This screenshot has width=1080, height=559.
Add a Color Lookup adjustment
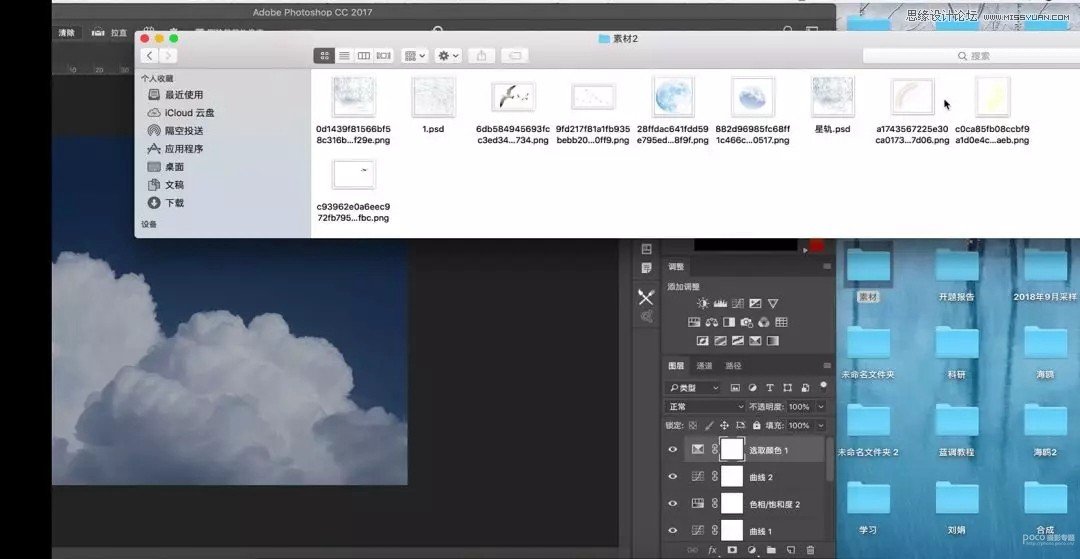pyautogui.click(x=781, y=322)
